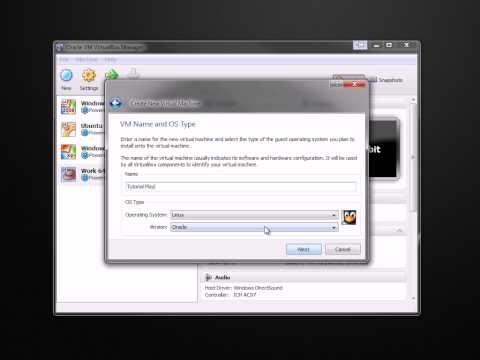Click the Ubuntu entry name in VM list
Image resolution: width=480 pixels, height=360 pixels.
pos(92,126)
